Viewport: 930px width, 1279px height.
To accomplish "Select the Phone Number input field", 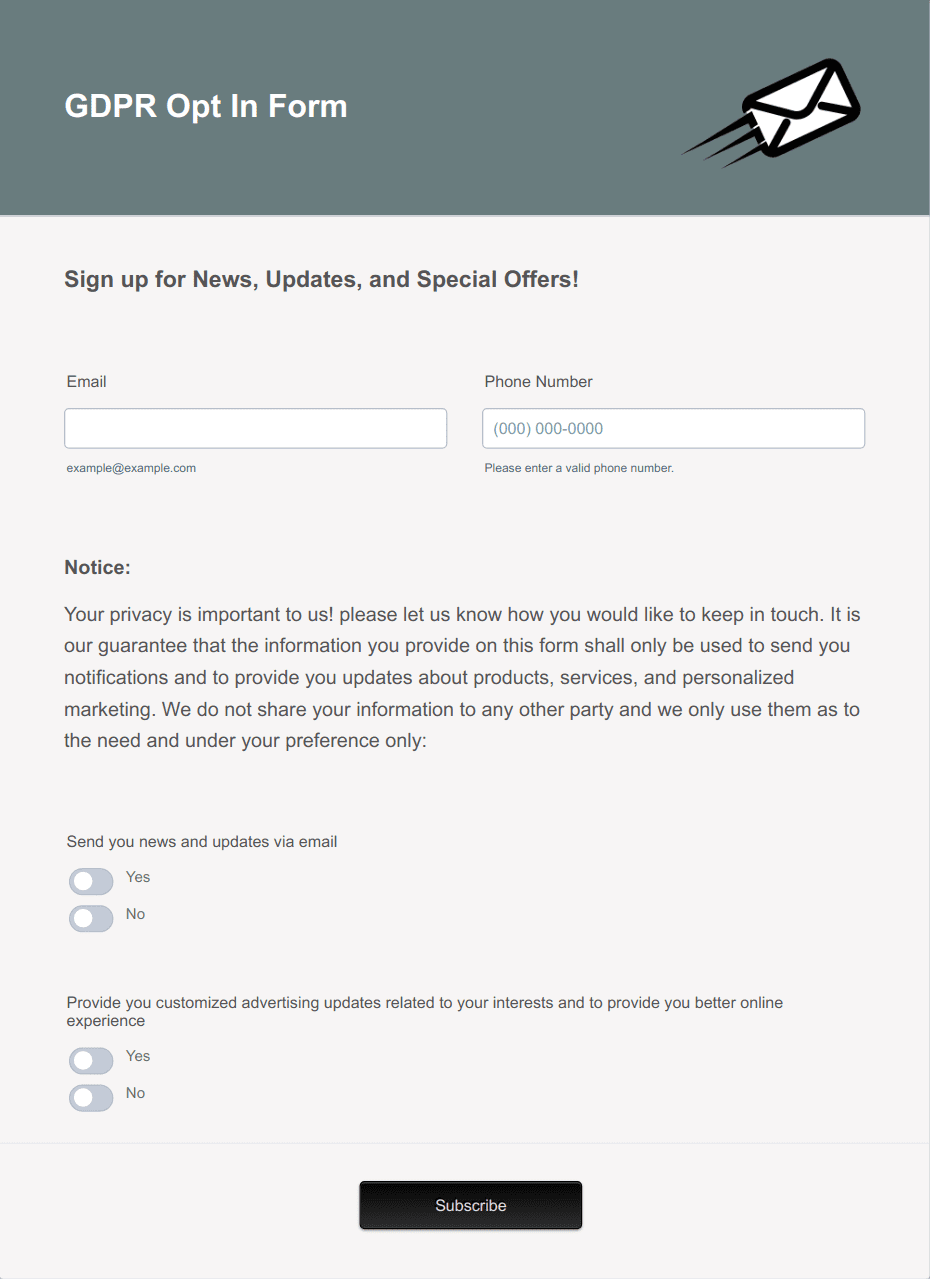I will (x=673, y=428).
